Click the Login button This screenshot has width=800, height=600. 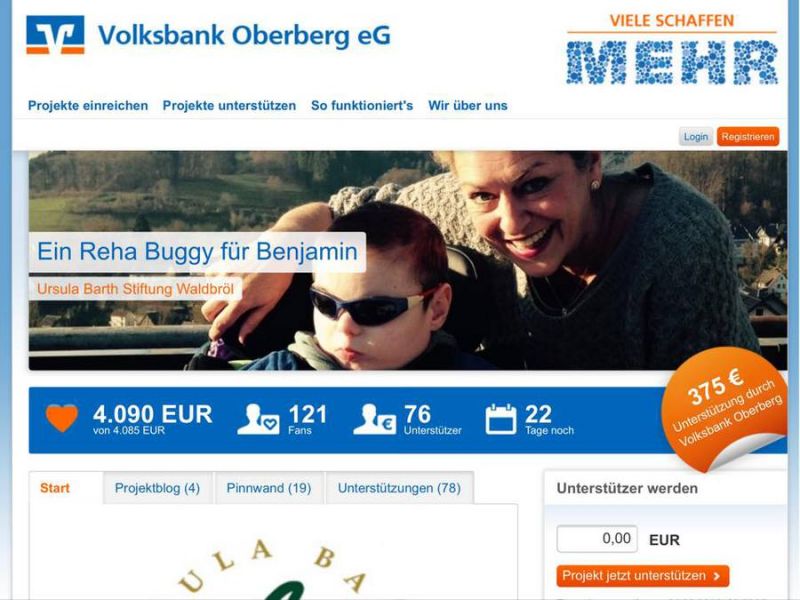pyautogui.click(x=696, y=137)
